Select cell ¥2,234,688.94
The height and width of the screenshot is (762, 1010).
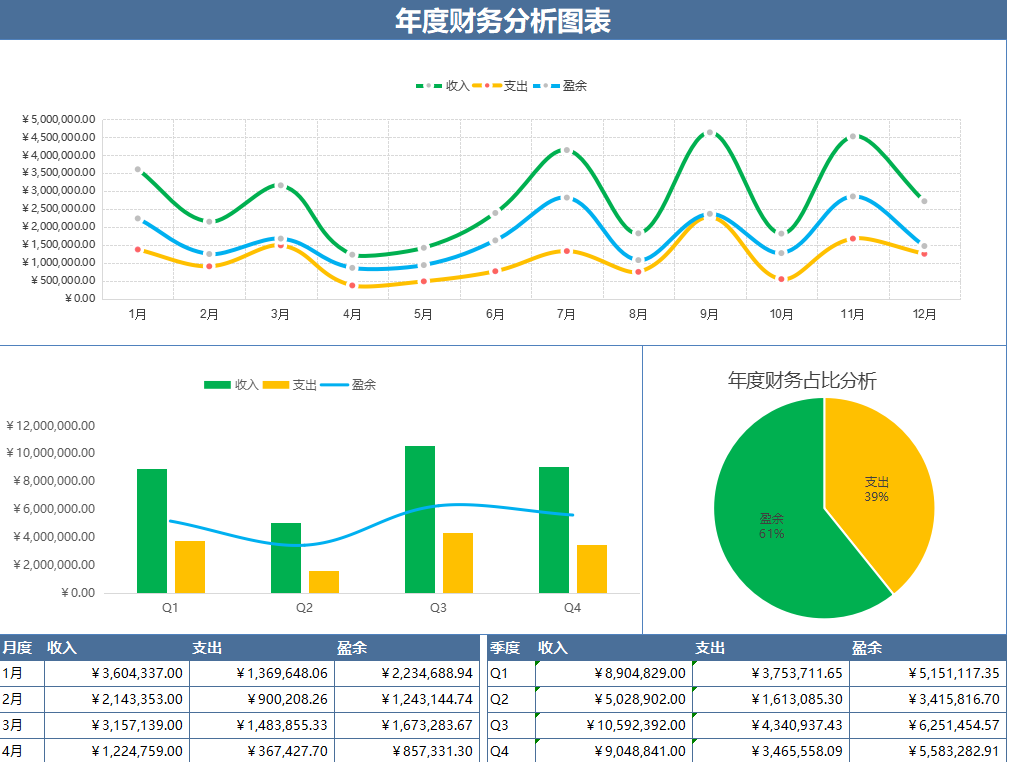pos(406,674)
